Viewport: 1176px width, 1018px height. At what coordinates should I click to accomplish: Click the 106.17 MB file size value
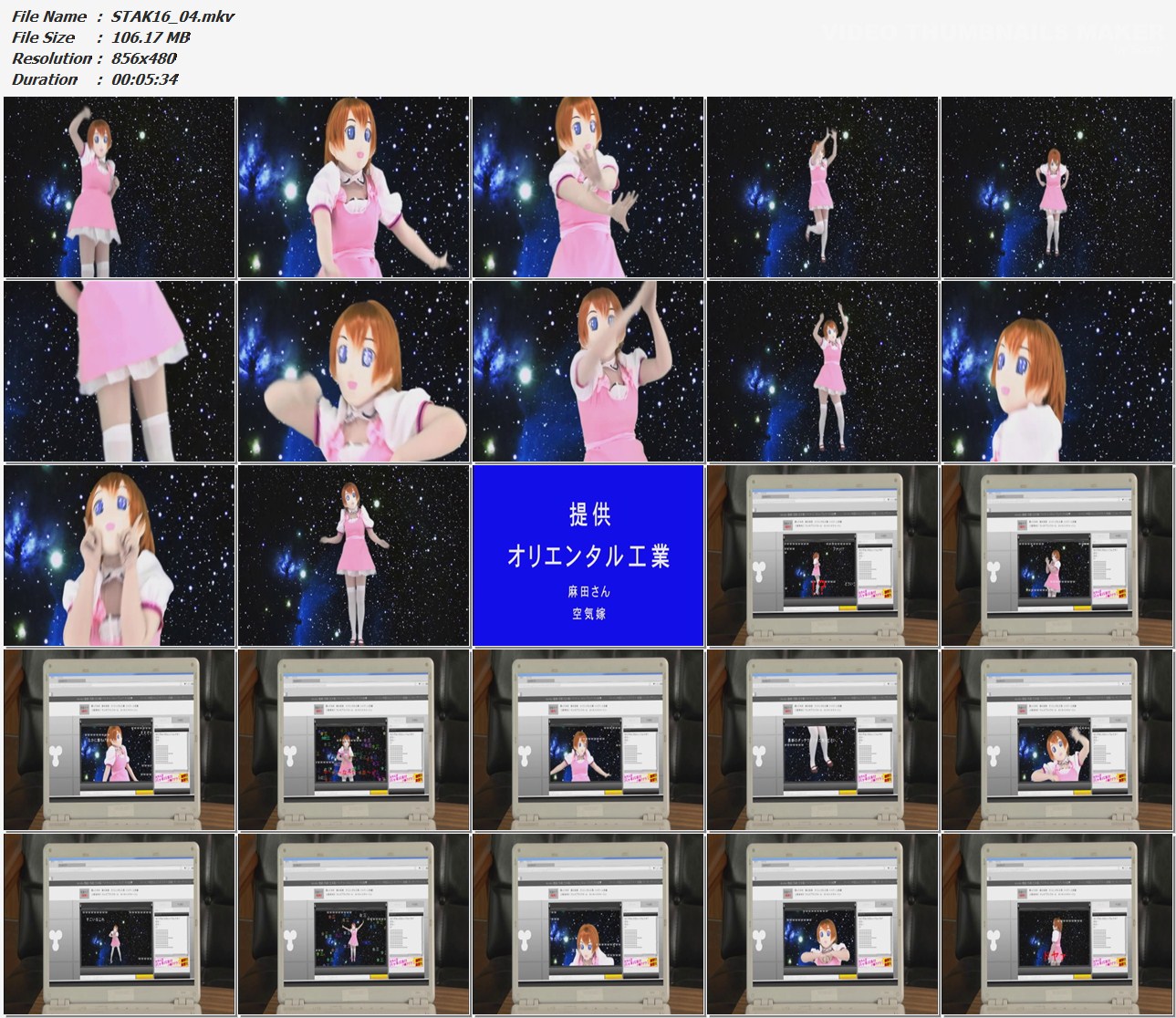[x=151, y=37]
